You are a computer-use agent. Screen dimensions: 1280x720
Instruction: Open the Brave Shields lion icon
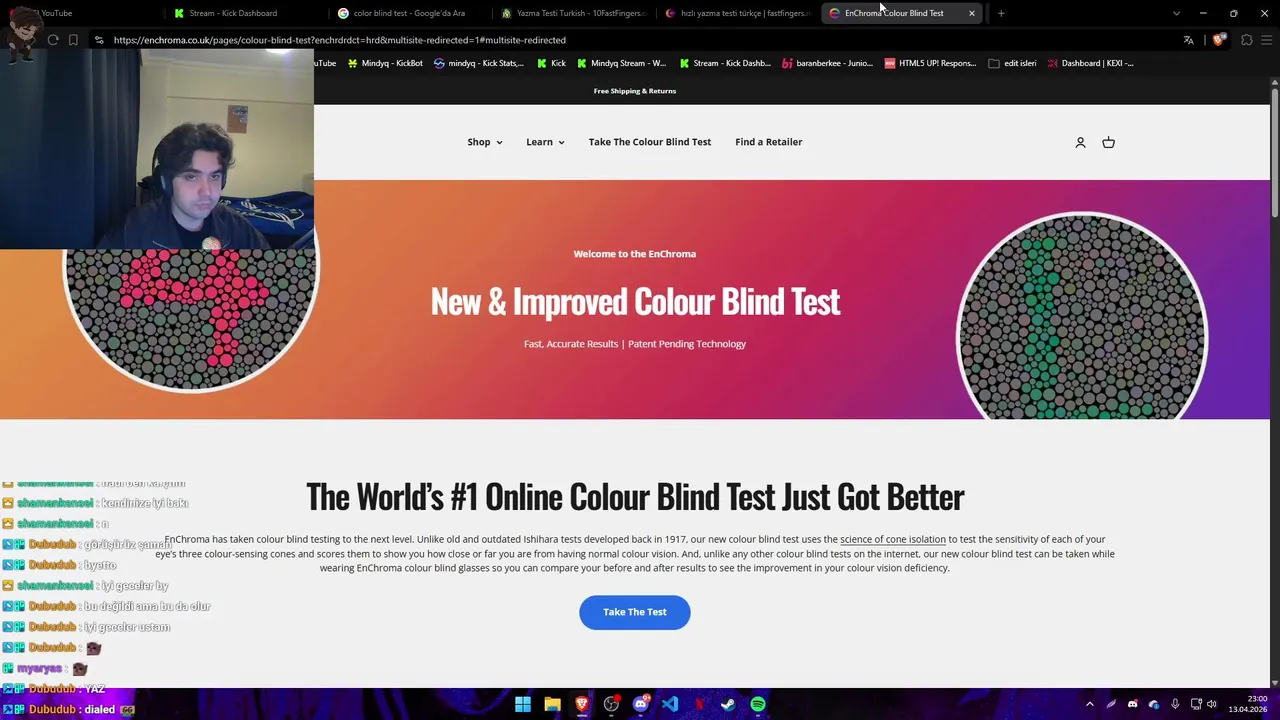tap(1217, 40)
